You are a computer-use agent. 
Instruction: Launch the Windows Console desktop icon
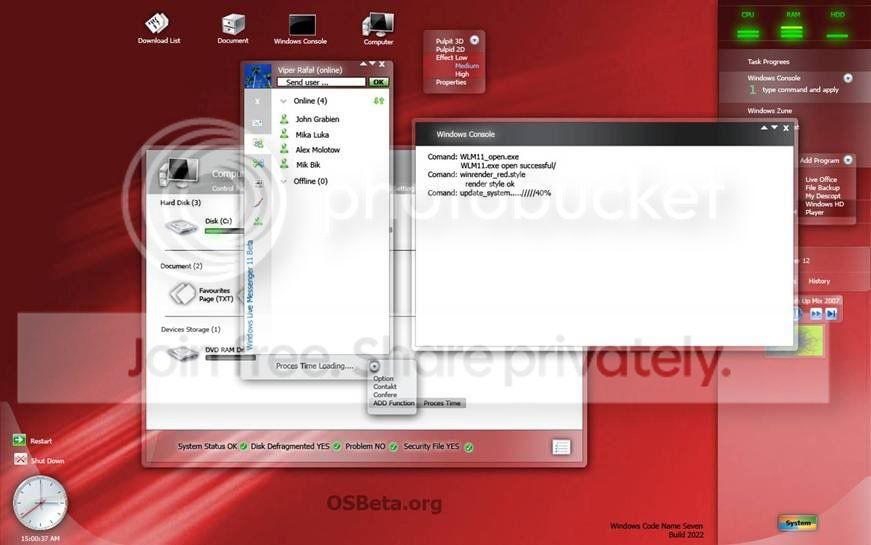point(301,29)
